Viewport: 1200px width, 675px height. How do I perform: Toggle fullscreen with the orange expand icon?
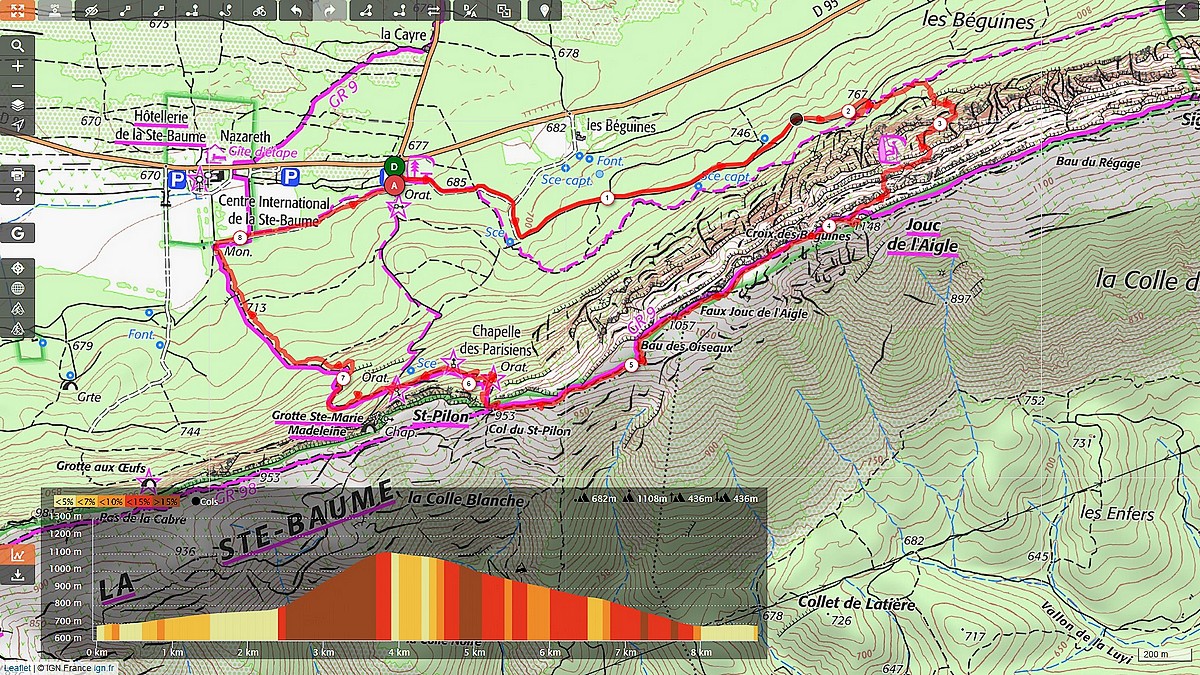[18, 11]
